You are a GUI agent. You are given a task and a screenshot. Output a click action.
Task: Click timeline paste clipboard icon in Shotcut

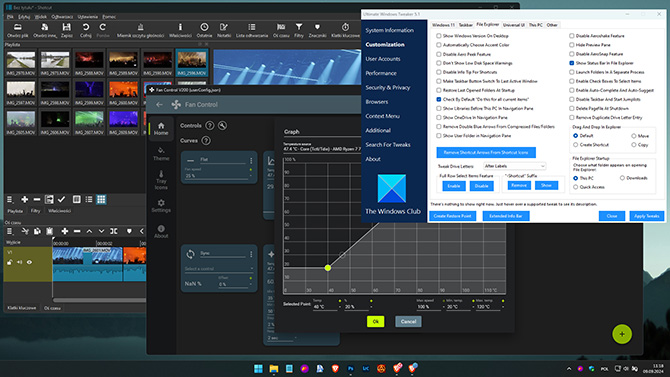click(x=50, y=231)
